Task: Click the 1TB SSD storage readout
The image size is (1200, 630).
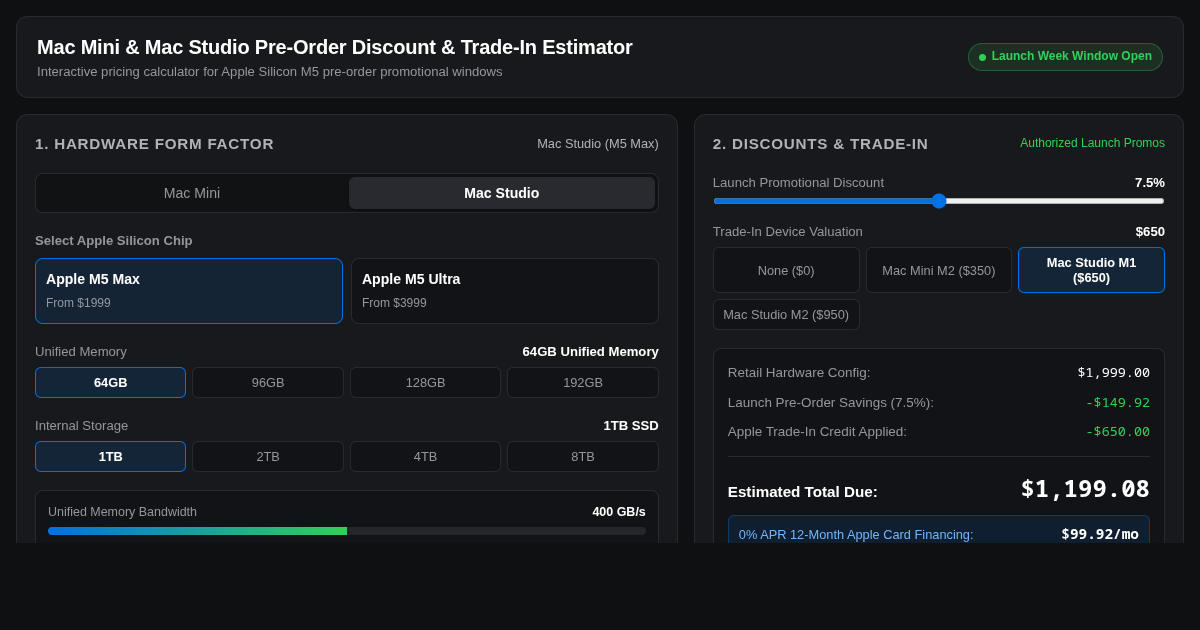Action: pyautogui.click(x=631, y=425)
